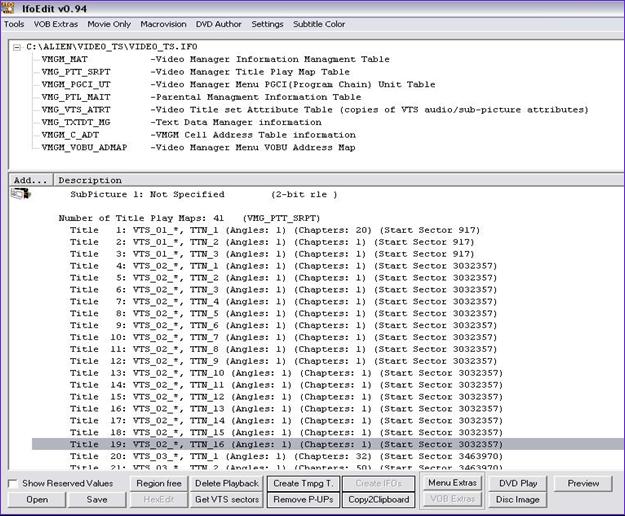The image size is (625, 516).
Task: Open the Tools menu
Action: [14, 24]
